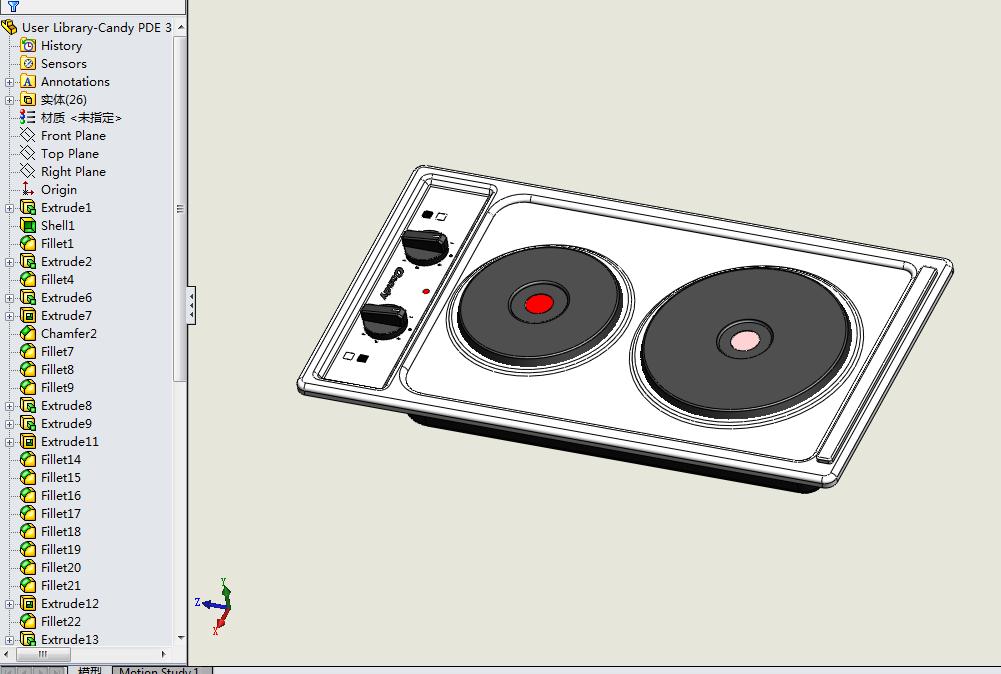Click the Fillet22 feature icon
This screenshot has height=674, width=1001.
point(27,621)
